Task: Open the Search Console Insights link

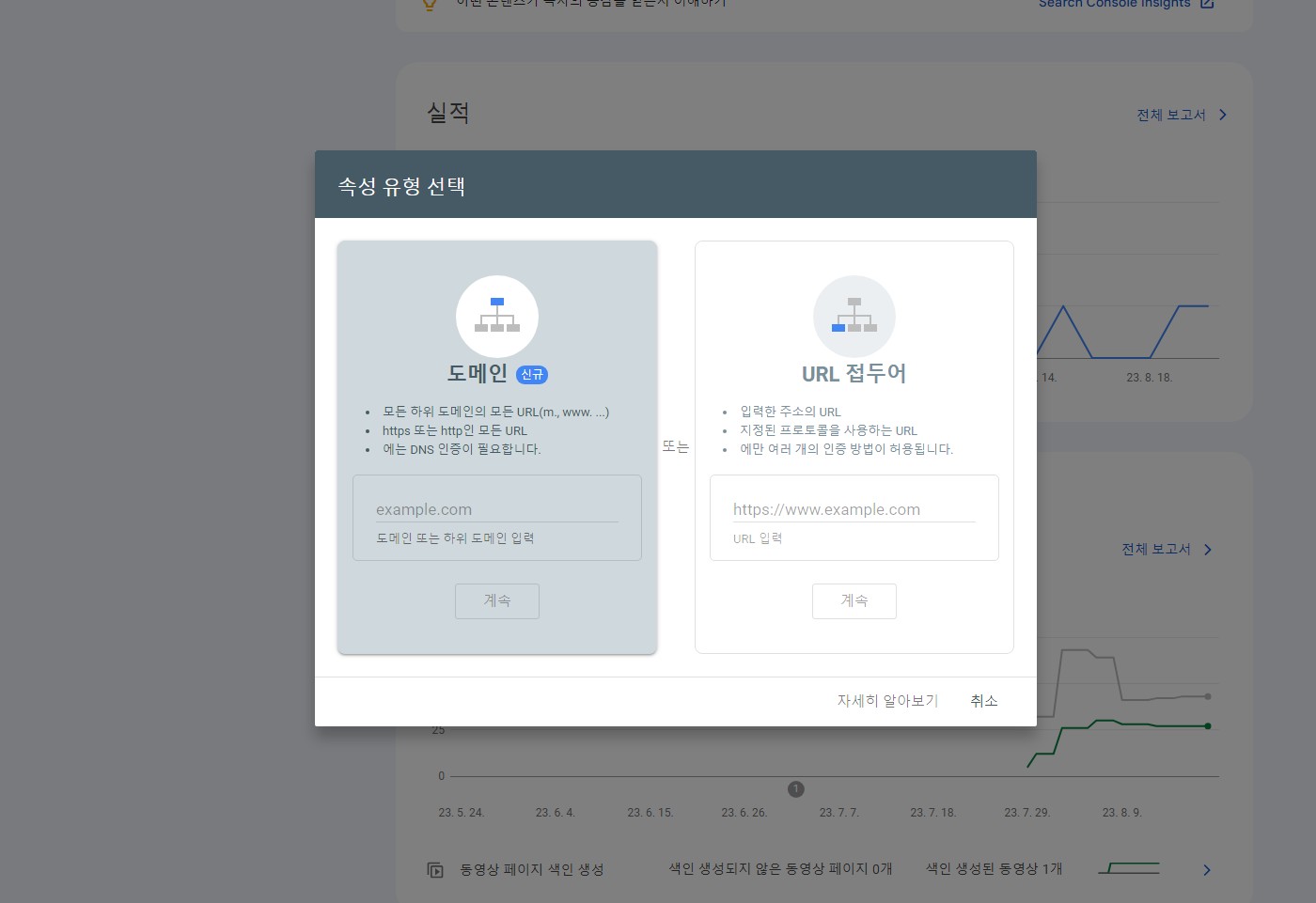Action: [x=1114, y=4]
